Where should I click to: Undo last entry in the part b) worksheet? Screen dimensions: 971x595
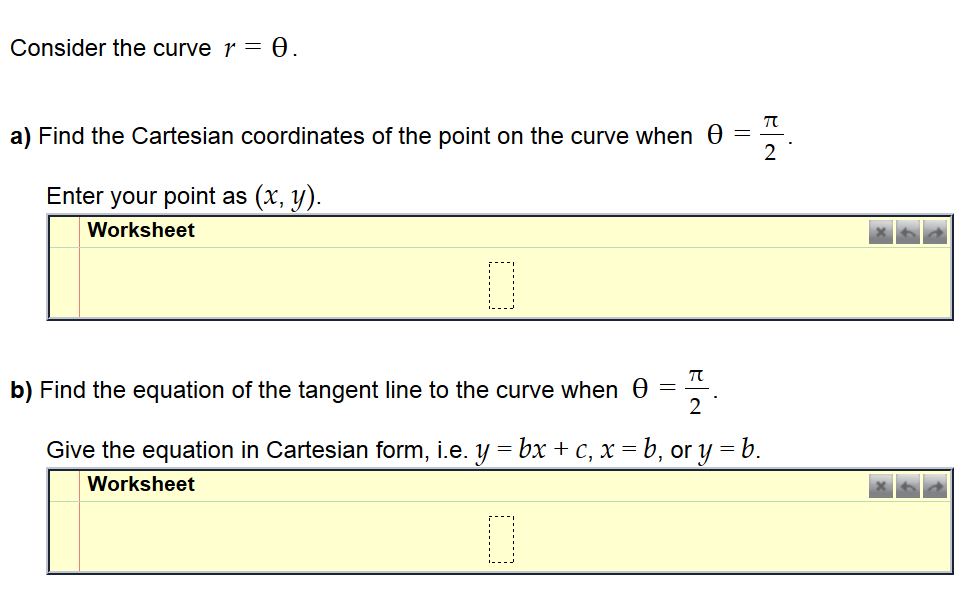click(908, 486)
